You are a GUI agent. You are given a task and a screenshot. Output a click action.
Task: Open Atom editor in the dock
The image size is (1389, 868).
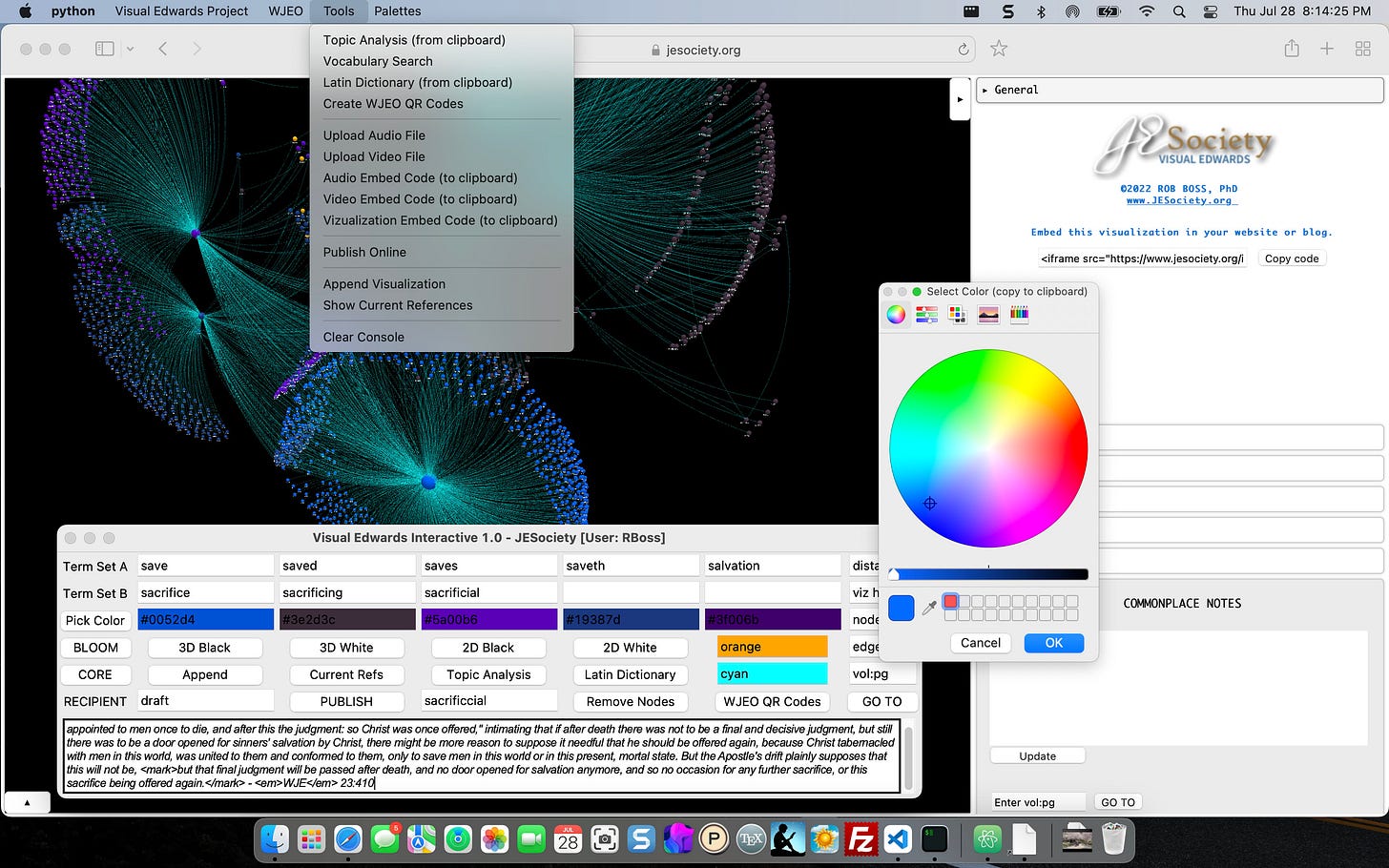(x=987, y=839)
